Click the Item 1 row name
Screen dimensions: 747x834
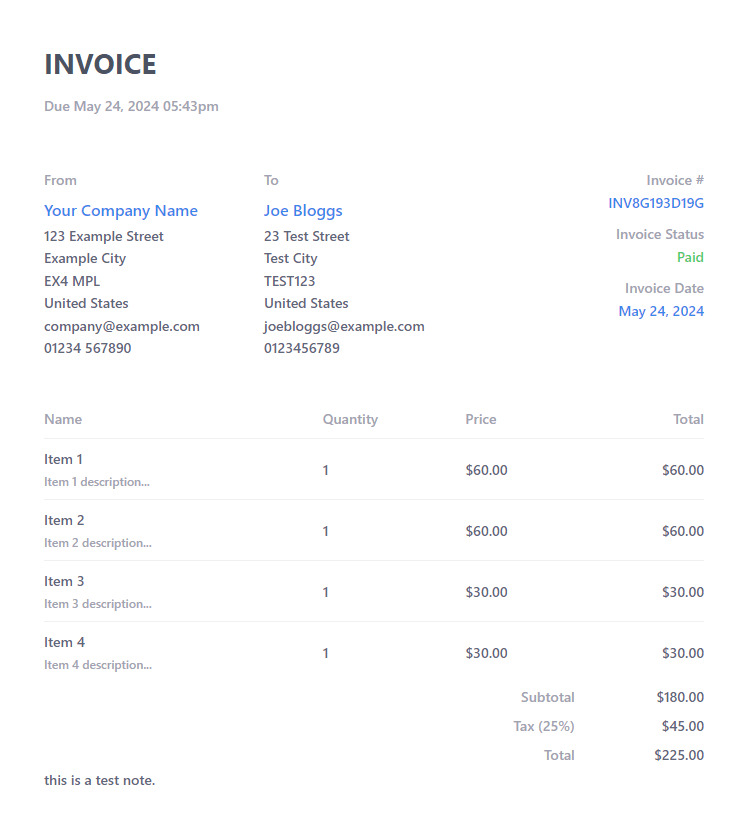pos(63,459)
